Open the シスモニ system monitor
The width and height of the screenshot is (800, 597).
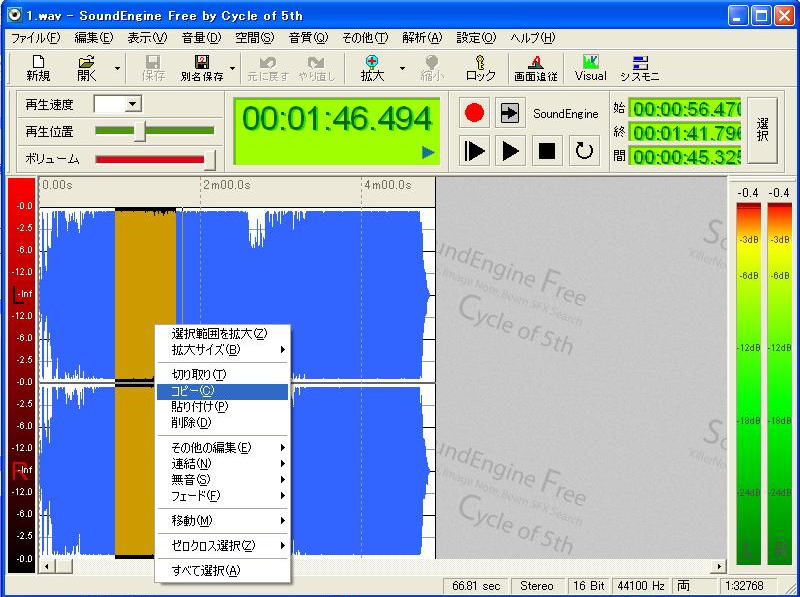click(639, 68)
